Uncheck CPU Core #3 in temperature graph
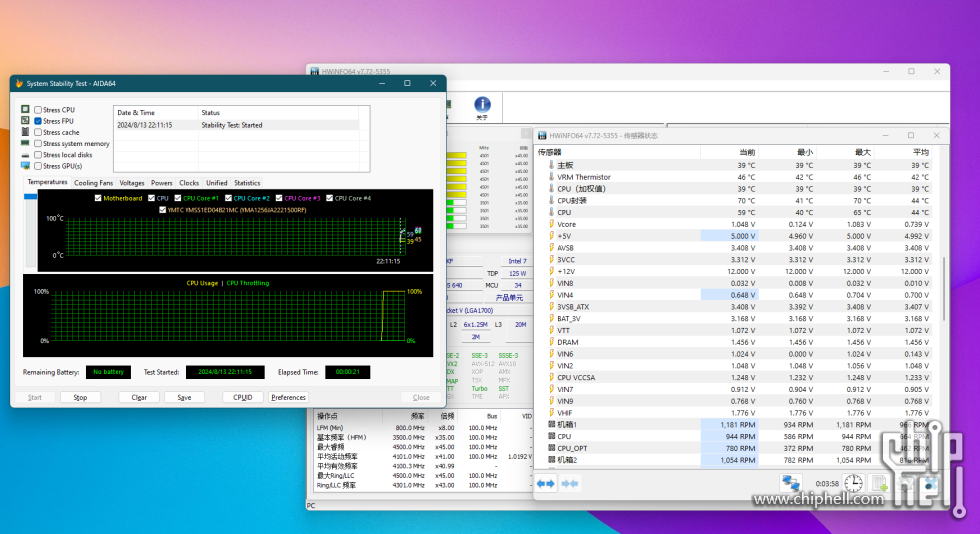Screen dimensions: 980x534 pyautogui.click(x=279, y=198)
